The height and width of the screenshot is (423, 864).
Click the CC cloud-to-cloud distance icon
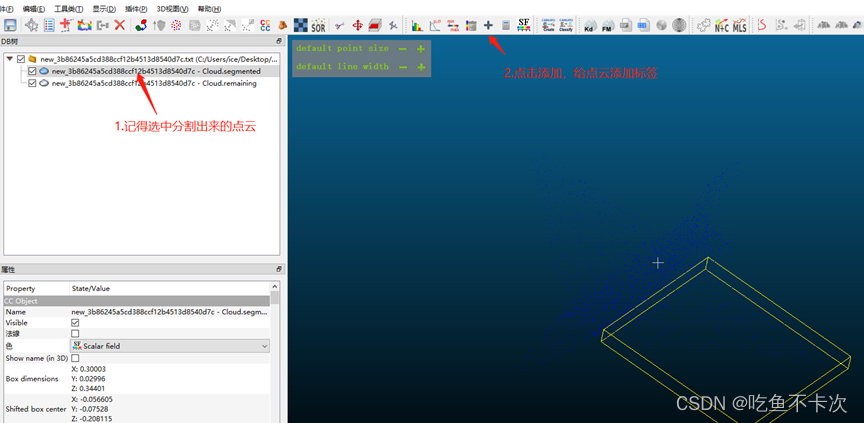265,25
